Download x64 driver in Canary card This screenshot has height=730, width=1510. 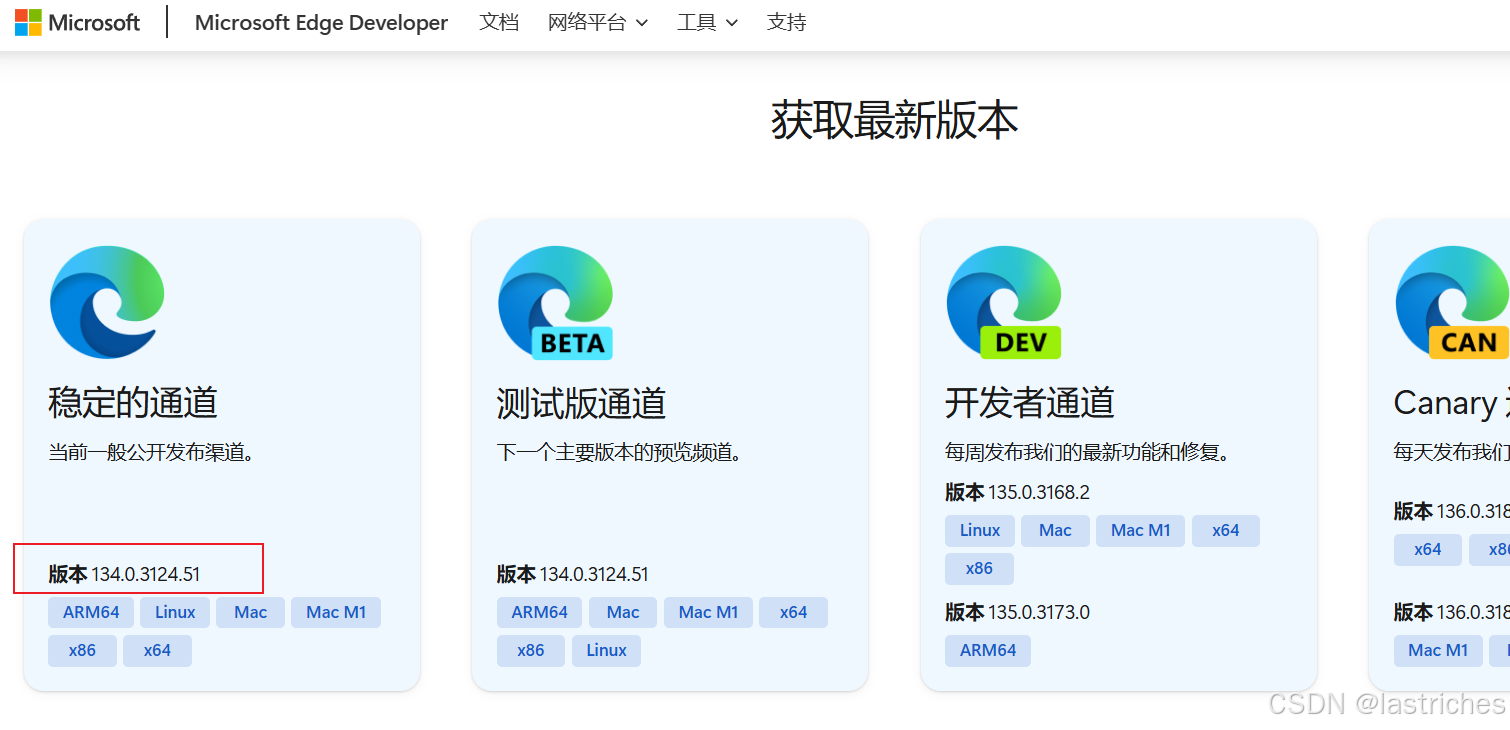(x=1428, y=549)
